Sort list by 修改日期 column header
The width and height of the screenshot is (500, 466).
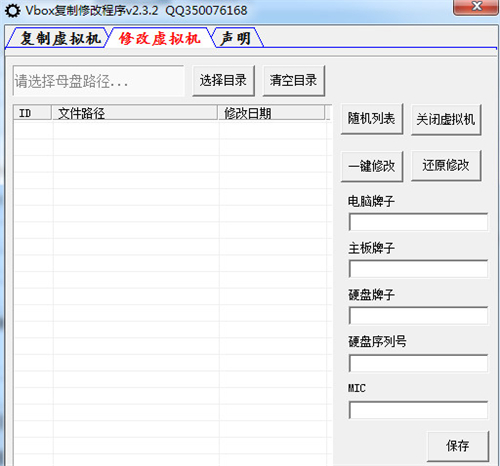tap(271, 113)
